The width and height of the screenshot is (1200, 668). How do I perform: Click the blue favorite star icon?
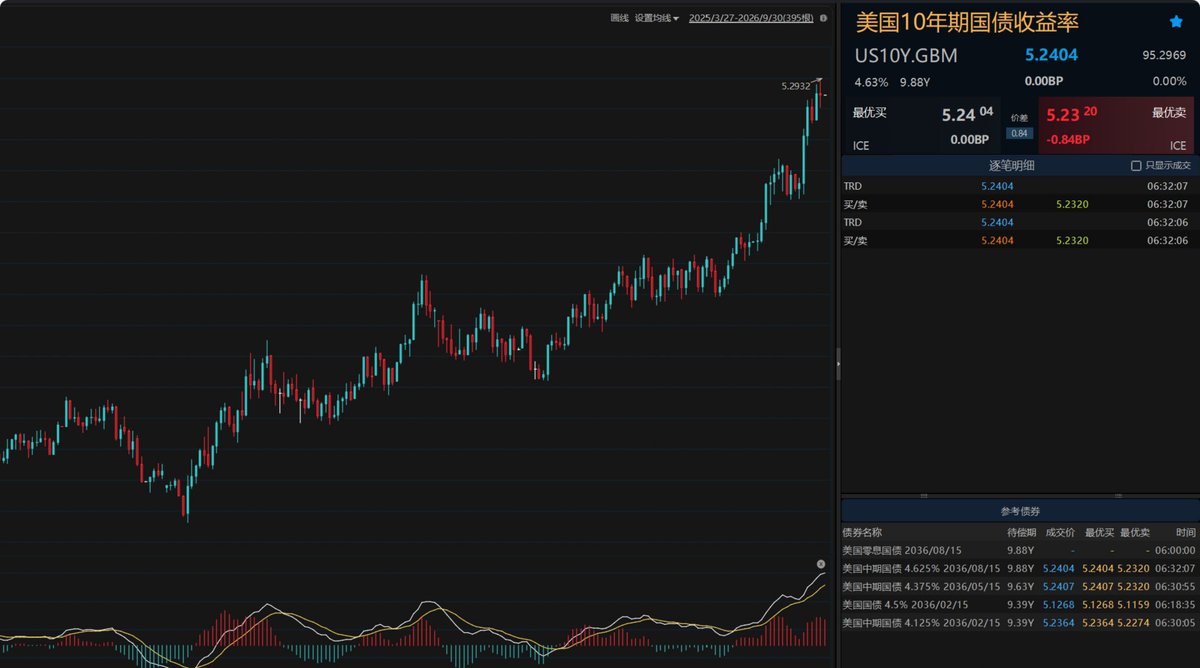coord(1176,22)
